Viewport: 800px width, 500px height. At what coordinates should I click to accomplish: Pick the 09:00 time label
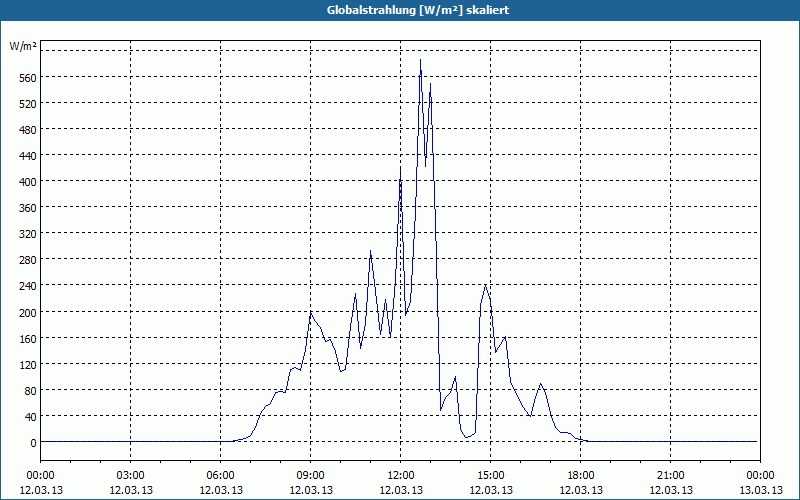(x=311, y=476)
